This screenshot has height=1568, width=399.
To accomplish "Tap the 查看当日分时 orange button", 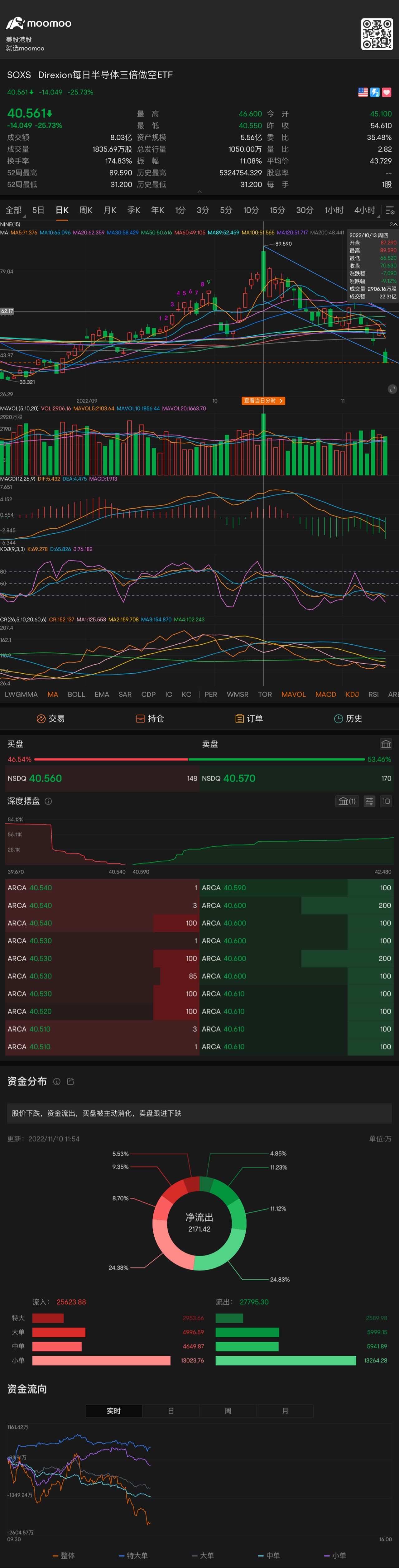I will click(x=263, y=401).
